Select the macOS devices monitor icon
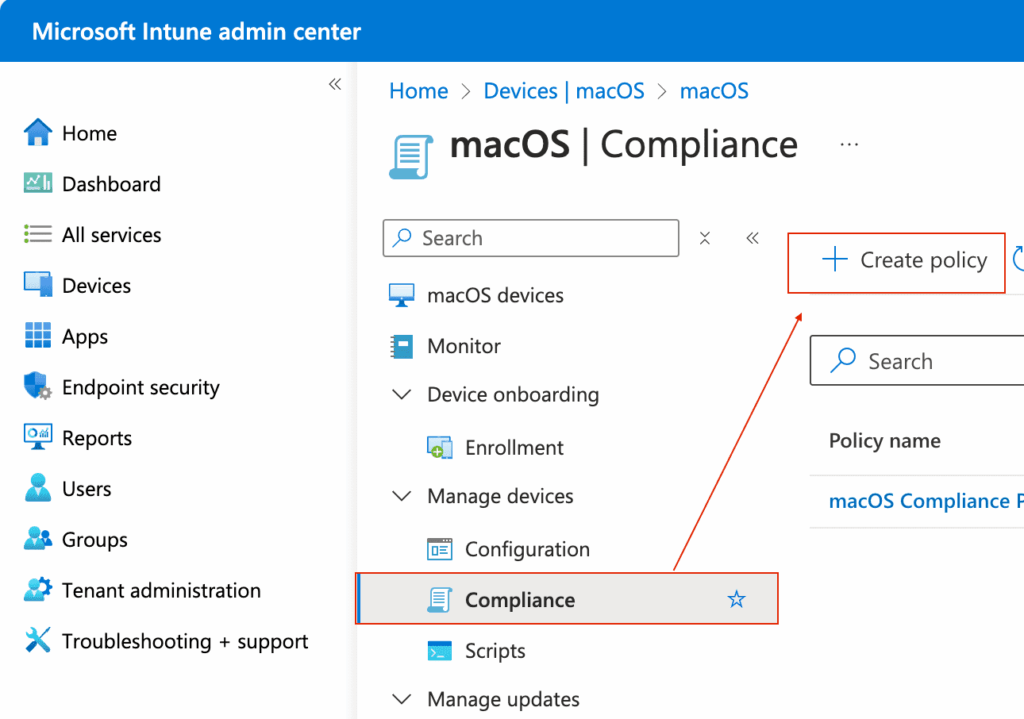Screen dimensions: 1024x719 pos(403,294)
